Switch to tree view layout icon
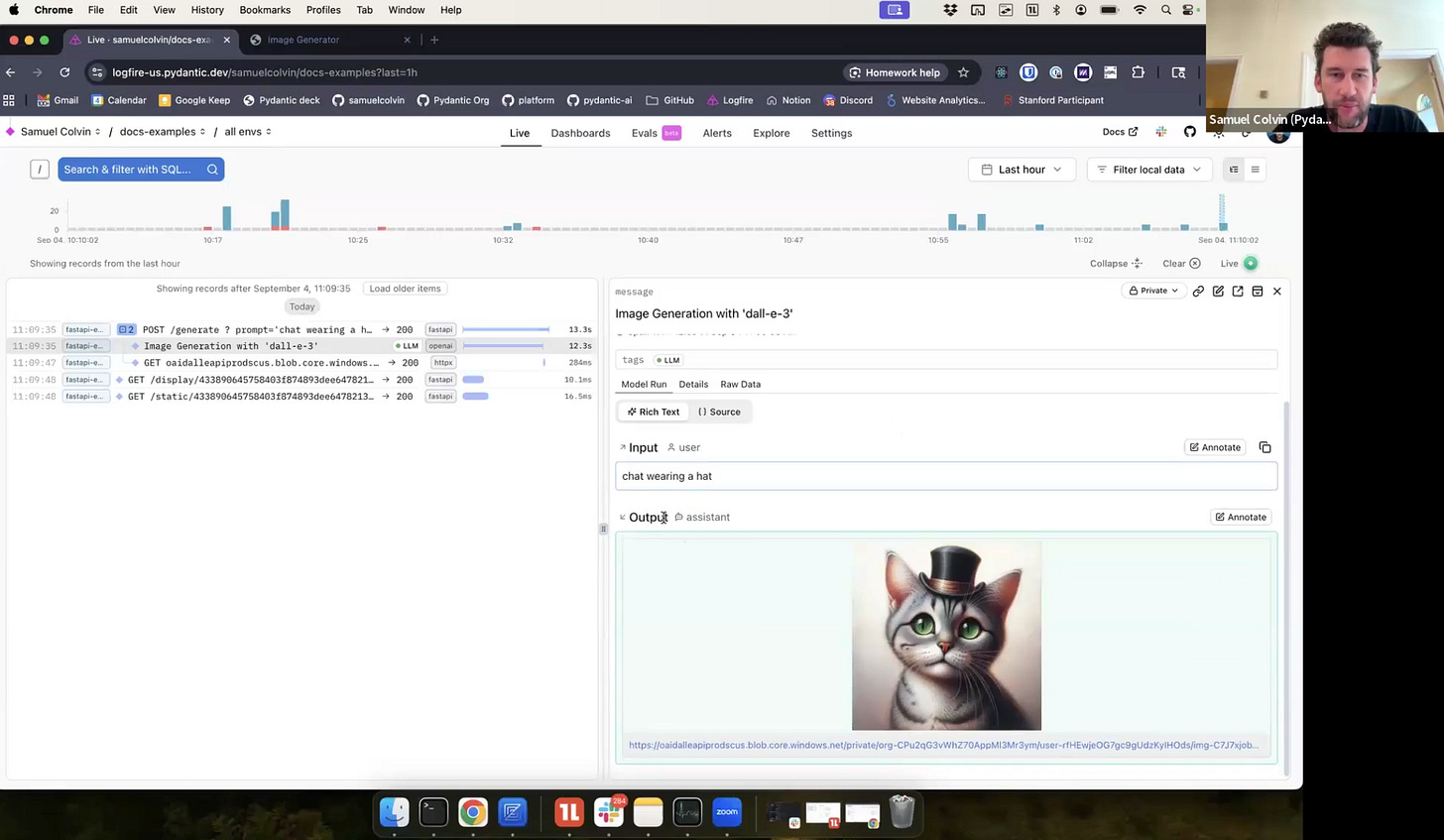The height and width of the screenshot is (840, 1444). (x=1234, y=170)
